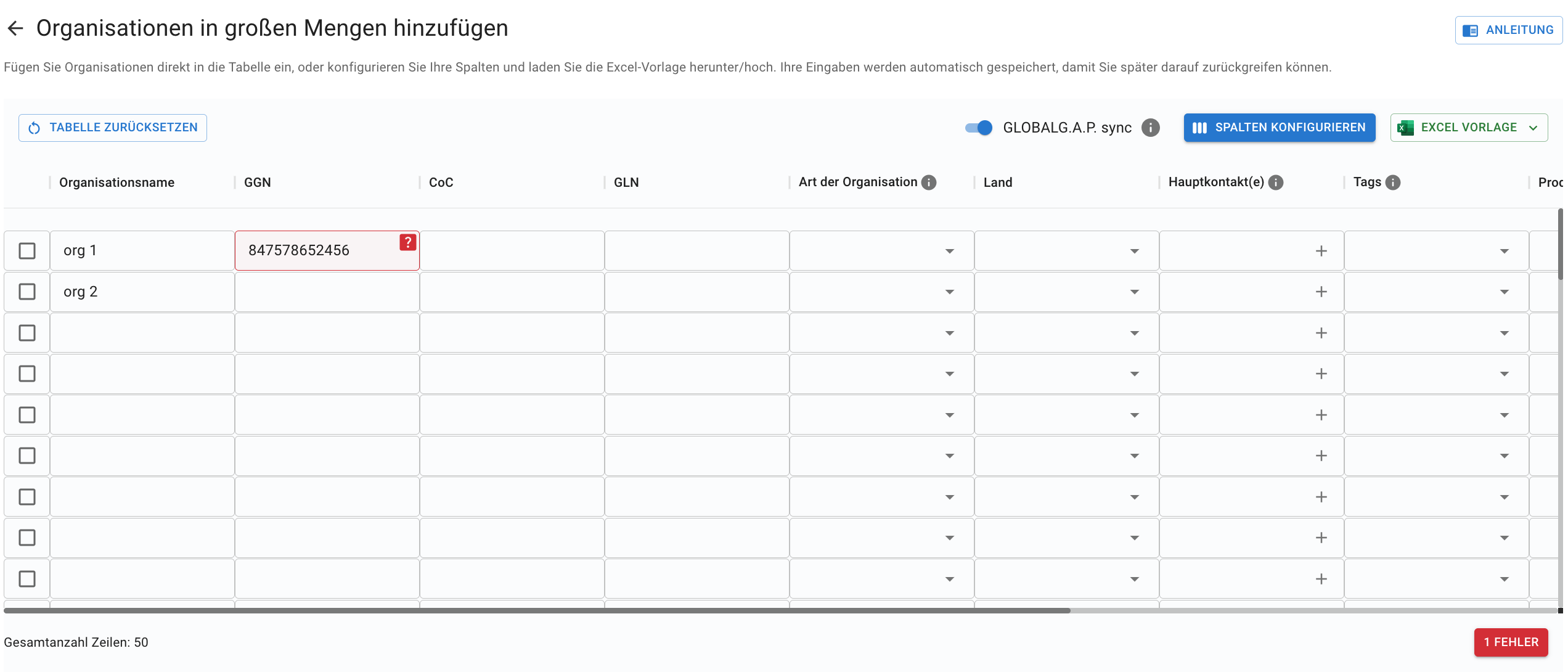
Task: Click the back arrow beside page title
Action: pos(15,28)
